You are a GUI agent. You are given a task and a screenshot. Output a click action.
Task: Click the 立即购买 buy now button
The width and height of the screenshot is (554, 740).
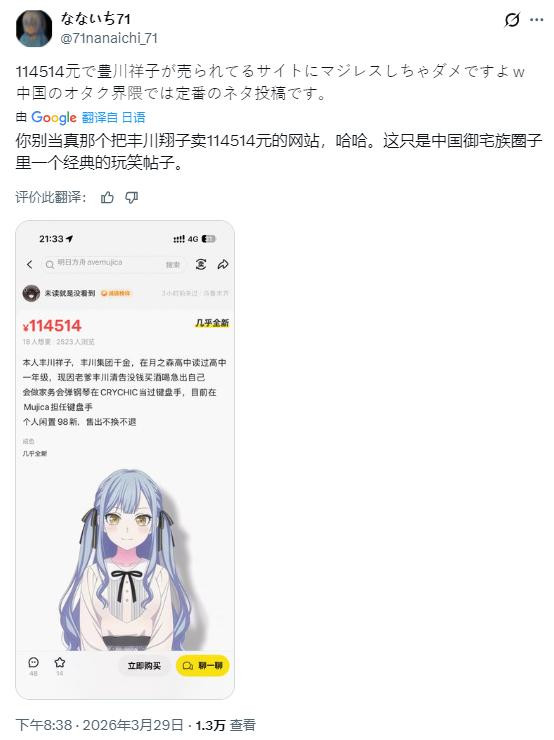[144, 665]
